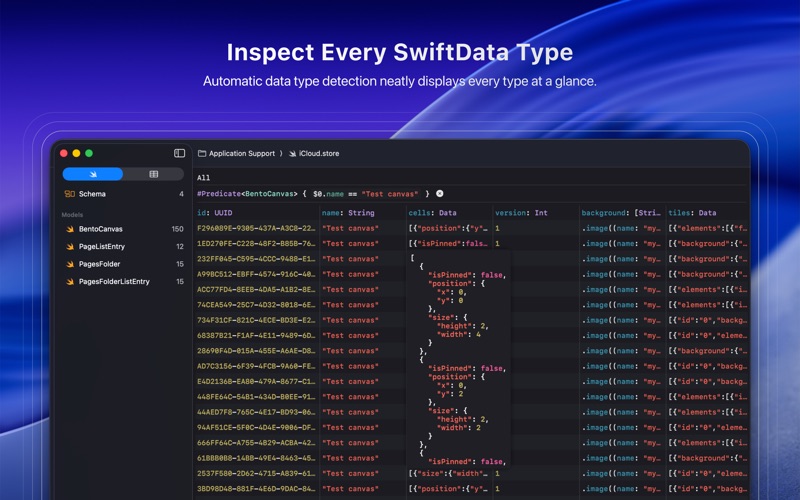Sort by the background column header
The height and width of the screenshot is (500, 800).
(621, 213)
